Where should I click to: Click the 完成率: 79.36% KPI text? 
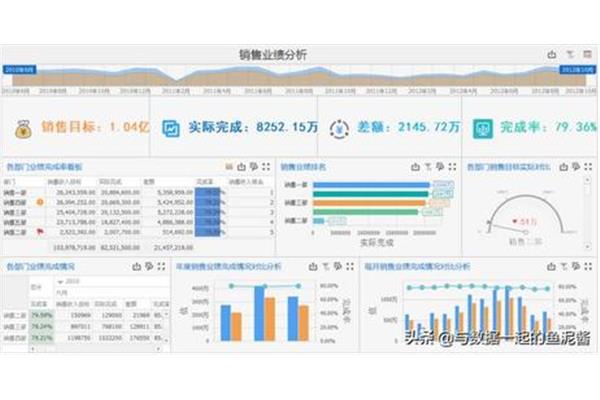coord(548,127)
